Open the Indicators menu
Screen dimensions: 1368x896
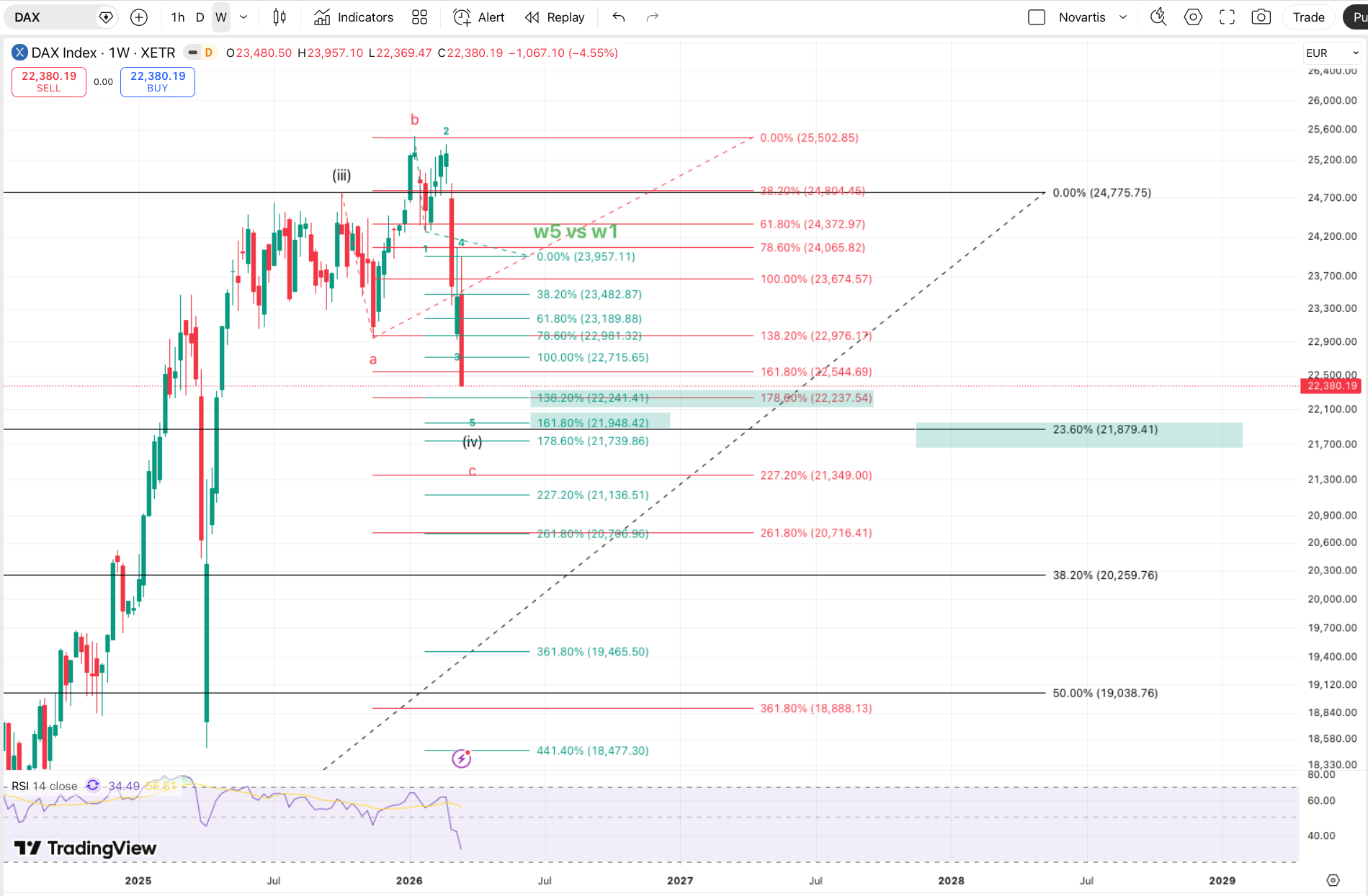tap(354, 17)
